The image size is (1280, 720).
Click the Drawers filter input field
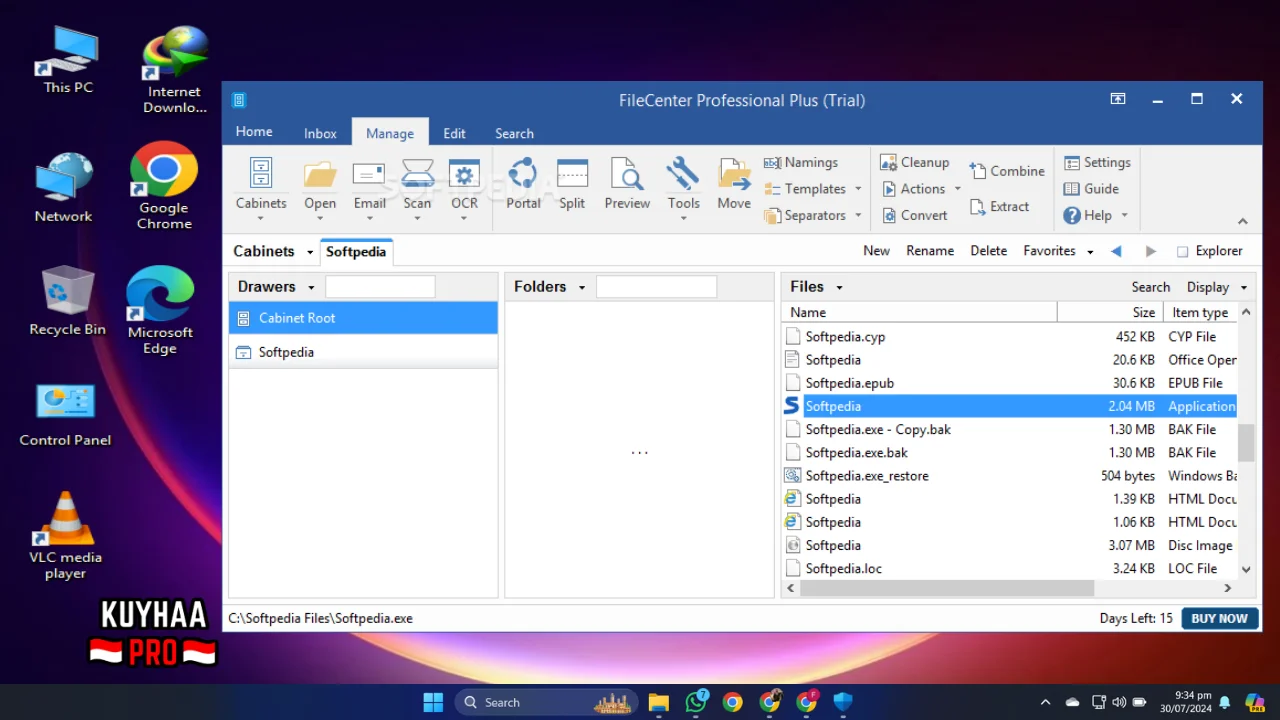[380, 287]
